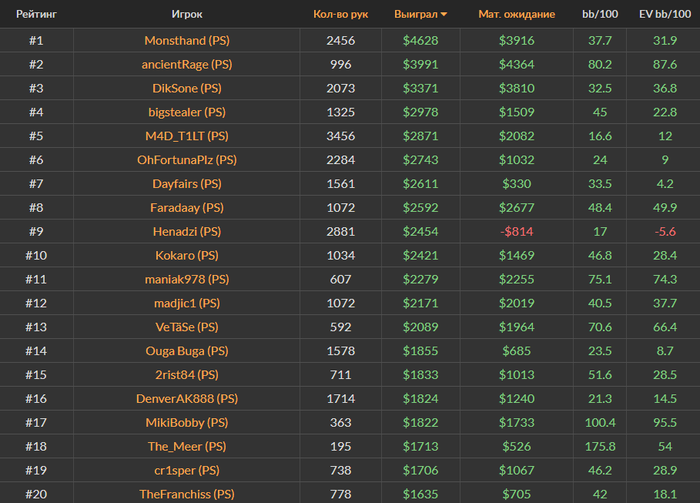Sort by Кол-во рук column header
This screenshot has height=503, width=700.
click(341, 14)
